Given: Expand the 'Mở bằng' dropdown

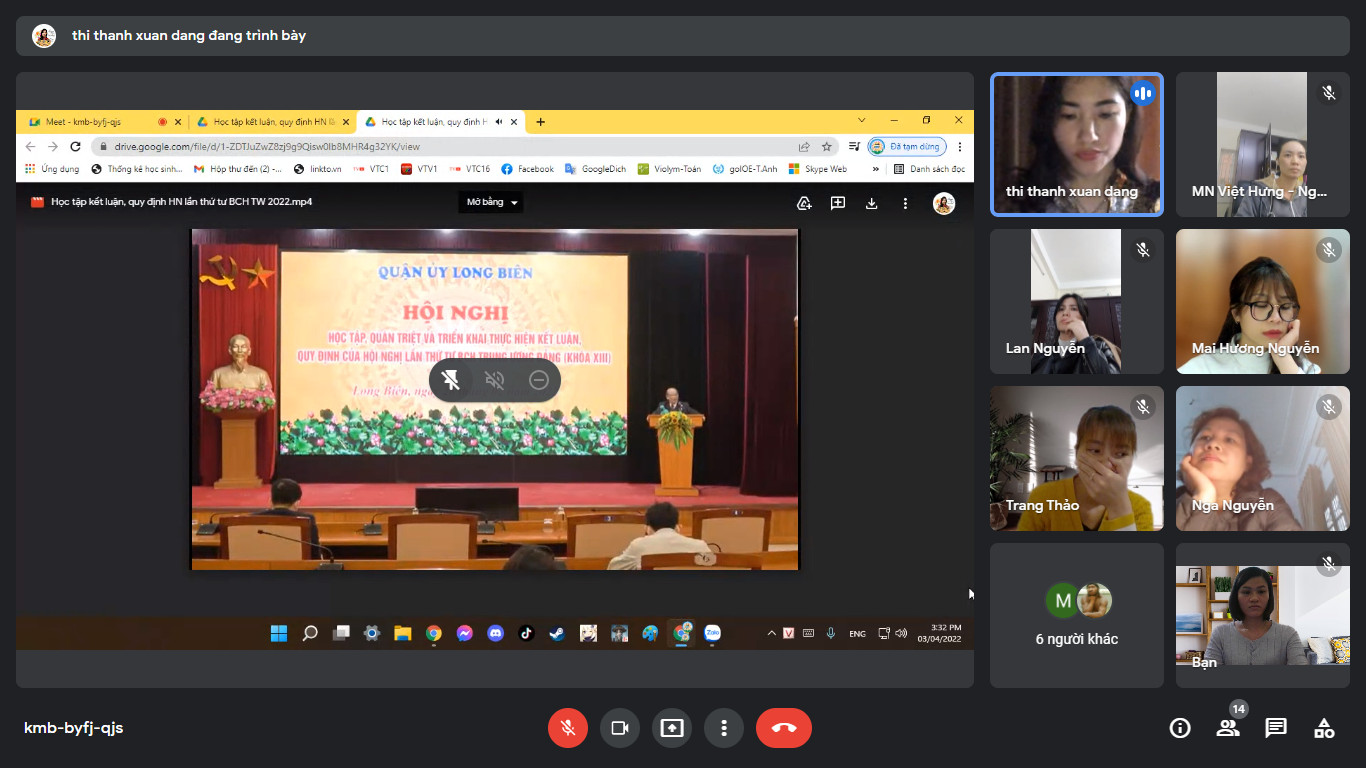Looking at the screenshot, I should [492, 202].
